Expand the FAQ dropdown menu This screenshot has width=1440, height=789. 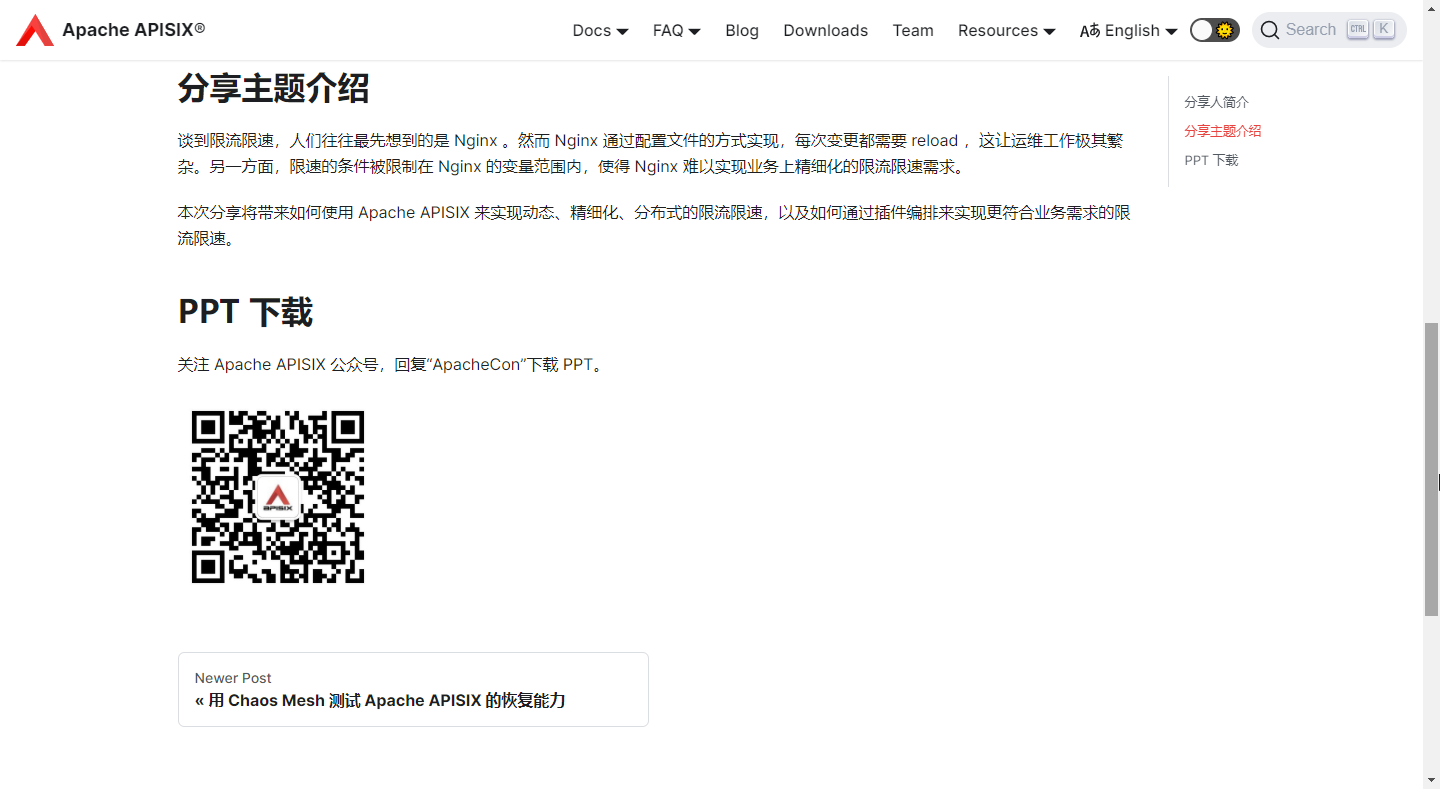pos(676,31)
